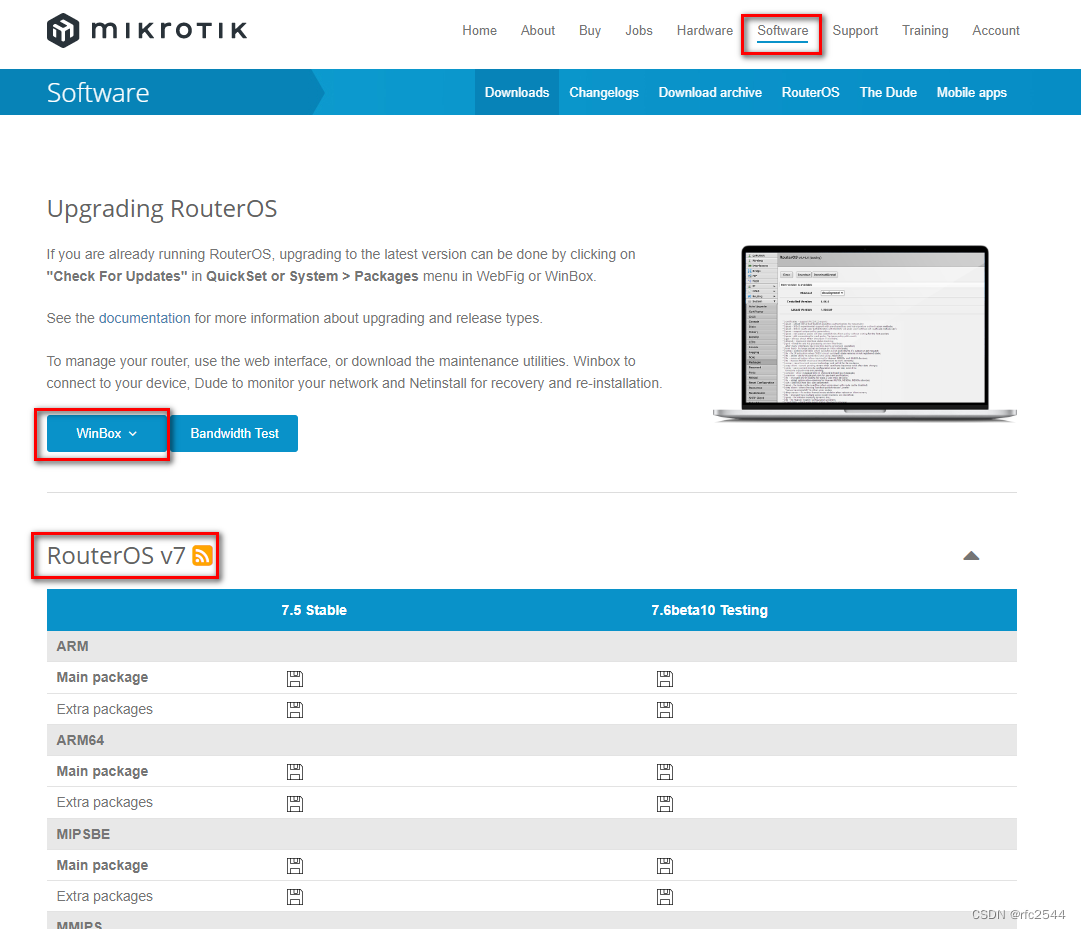Viewport: 1081px width, 929px height.
Task: Click the RouterOS v7 heading
Action: click(116, 555)
